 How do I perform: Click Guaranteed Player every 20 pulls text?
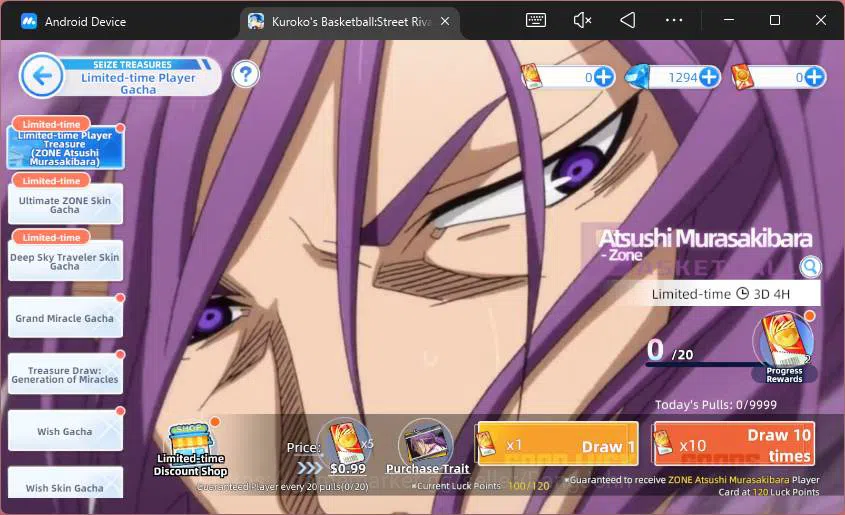pyautogui.click(x=282, y=486)
